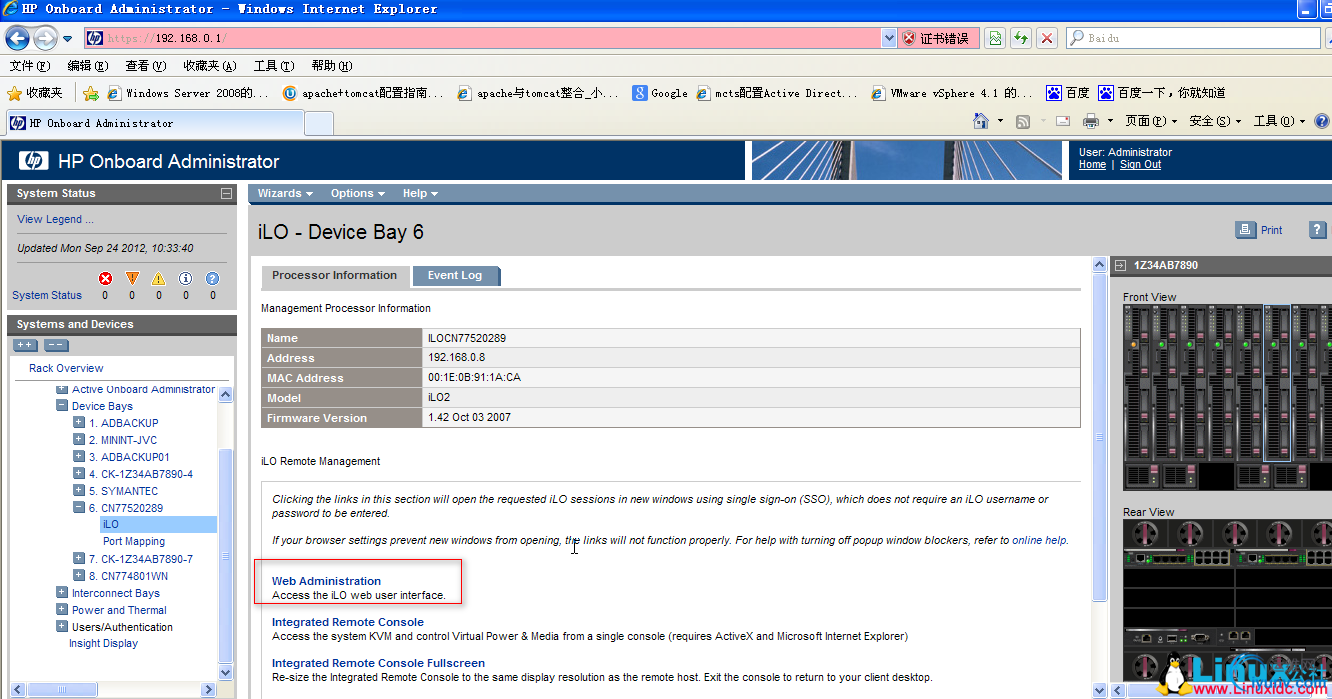
Task: Collapse the System Status panel
Action: (227, 194)
